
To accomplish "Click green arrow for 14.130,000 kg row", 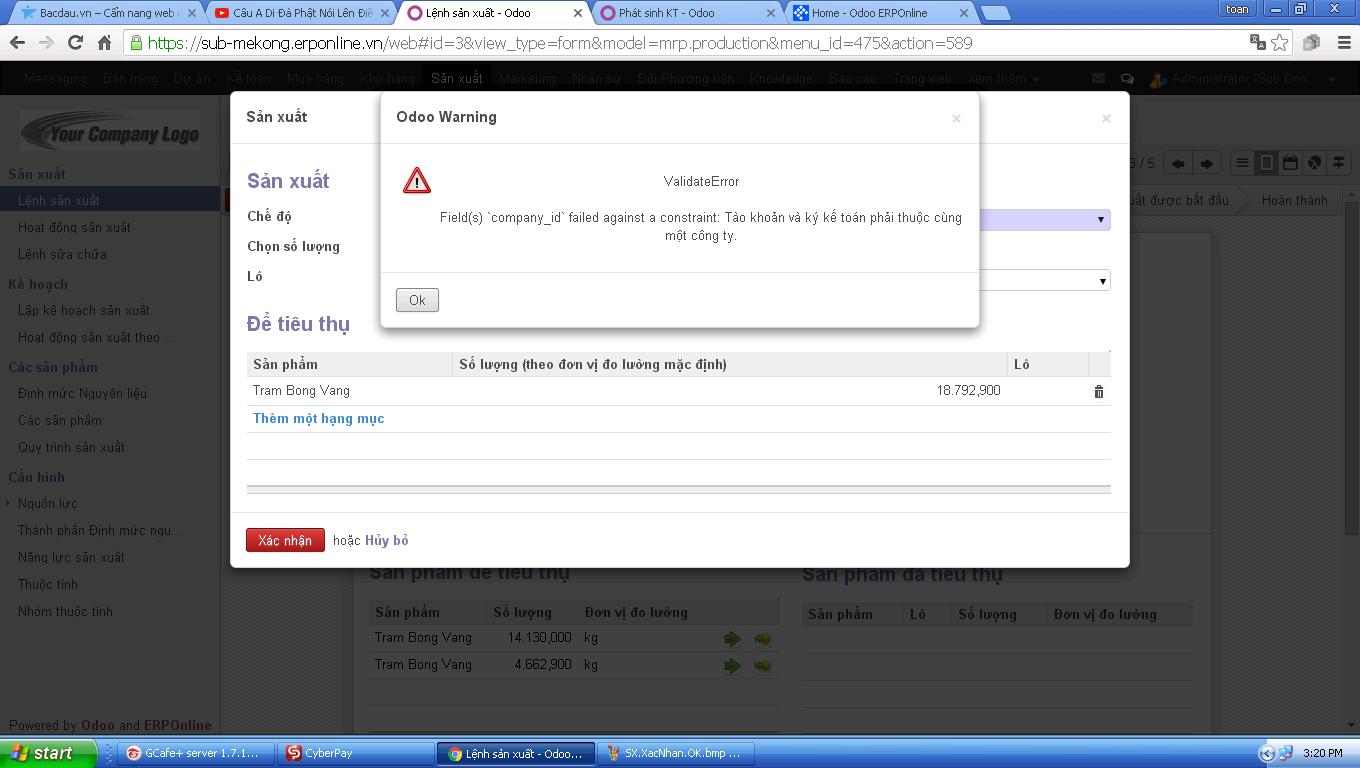I will (733, 638).
